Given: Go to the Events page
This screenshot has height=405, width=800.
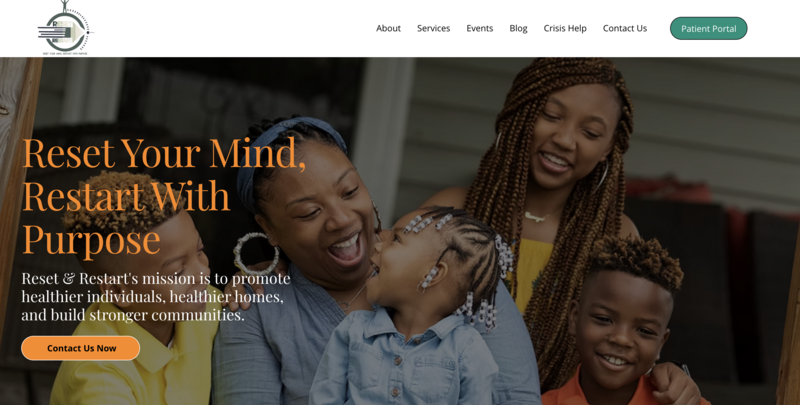Looking at the screenshot, I should pos(480,29).
